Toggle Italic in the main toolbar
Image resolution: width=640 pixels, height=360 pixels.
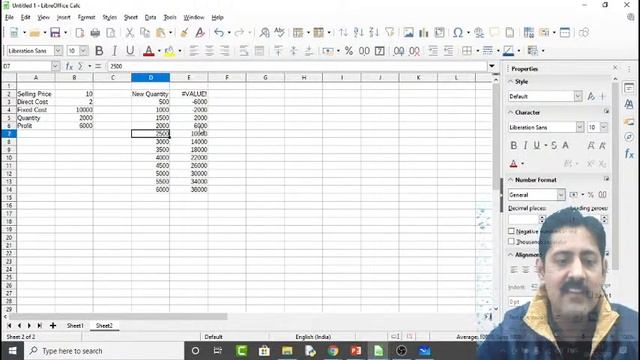pos(115,51)
